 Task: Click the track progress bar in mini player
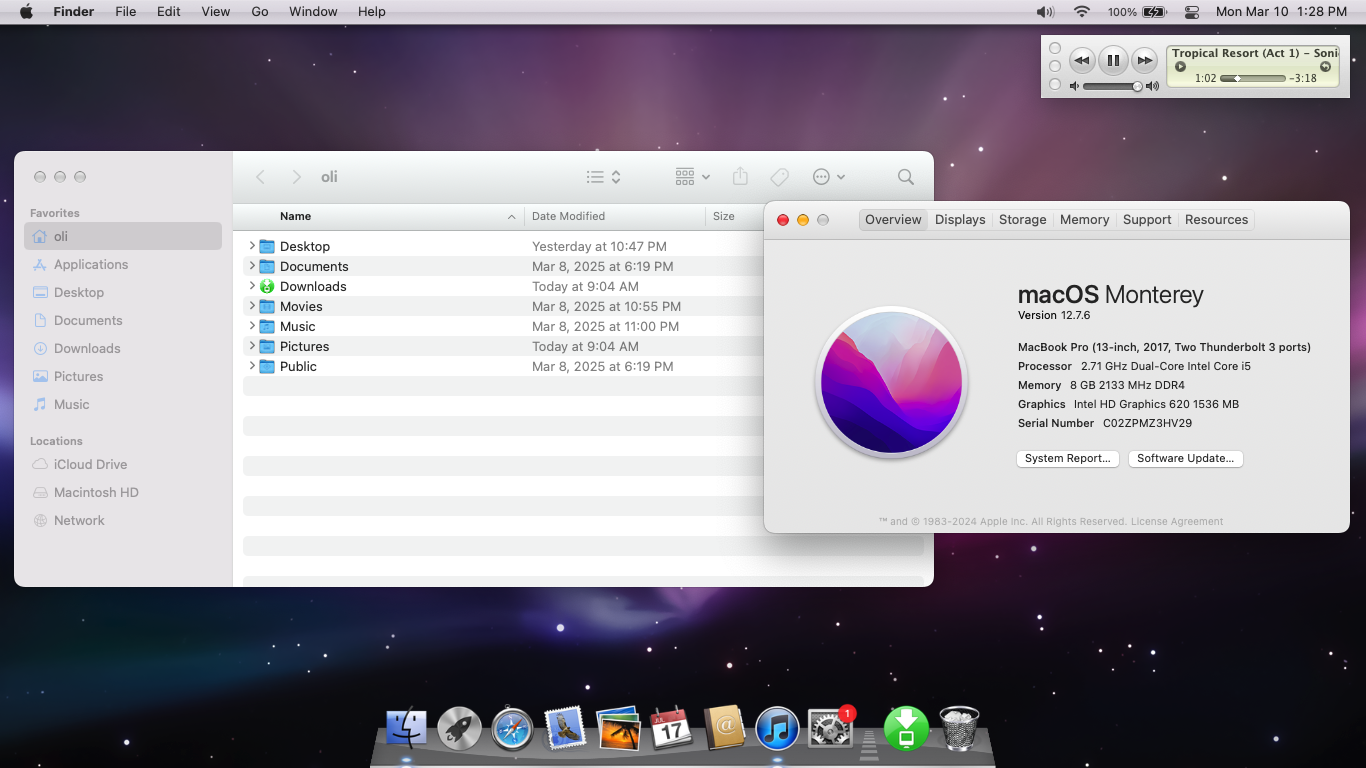coord(1253,78)
